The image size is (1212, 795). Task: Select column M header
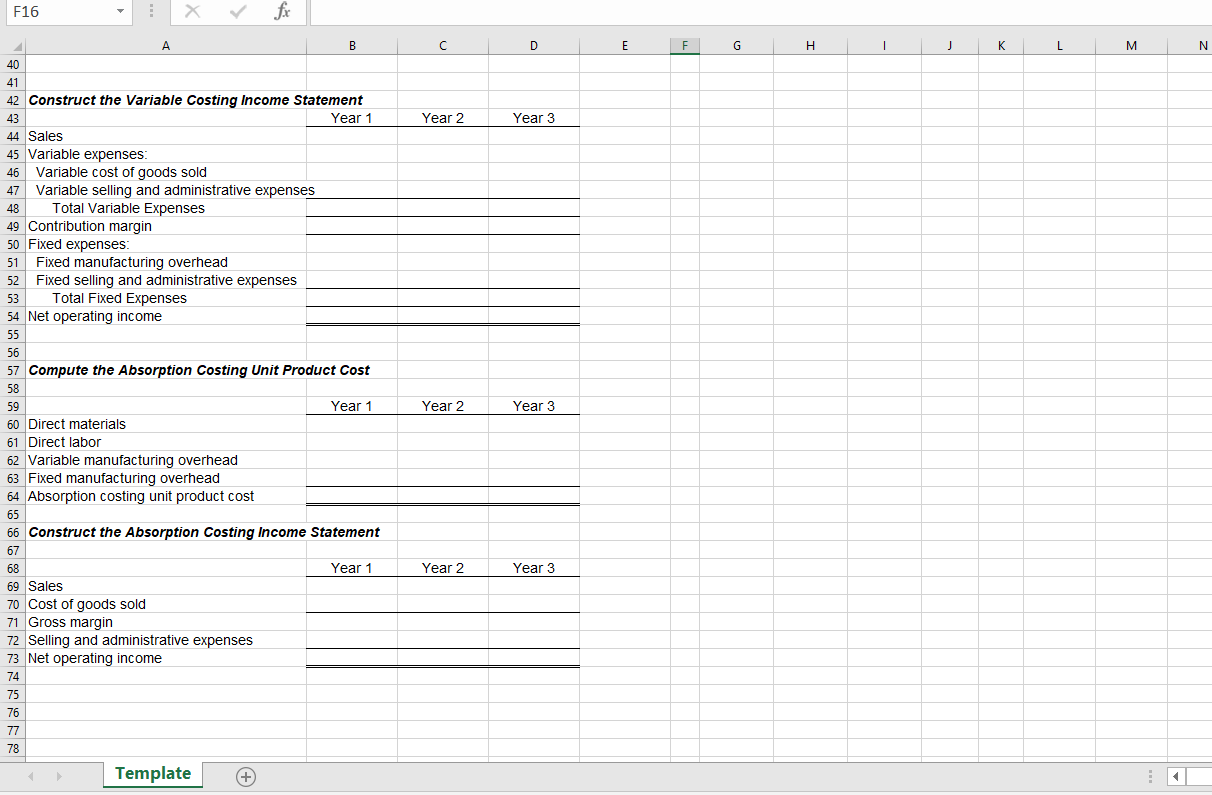[1130, 45]
